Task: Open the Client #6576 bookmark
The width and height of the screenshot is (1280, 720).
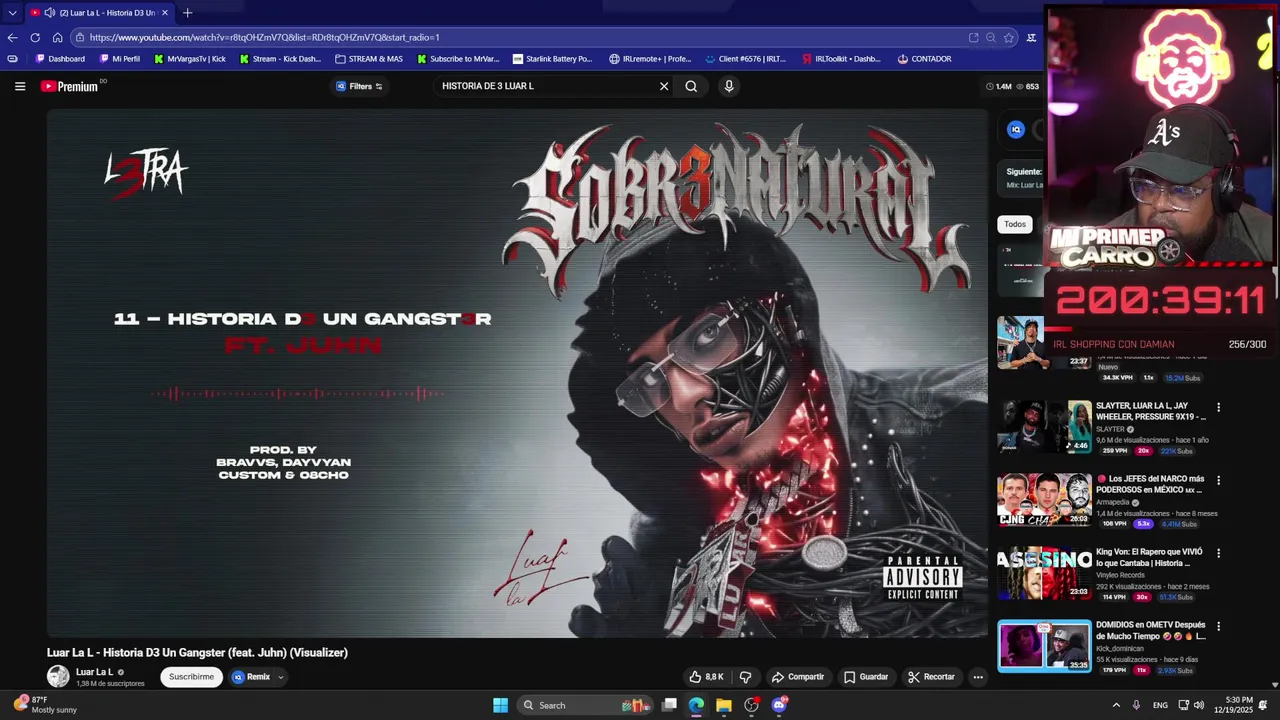Action: 746,59
